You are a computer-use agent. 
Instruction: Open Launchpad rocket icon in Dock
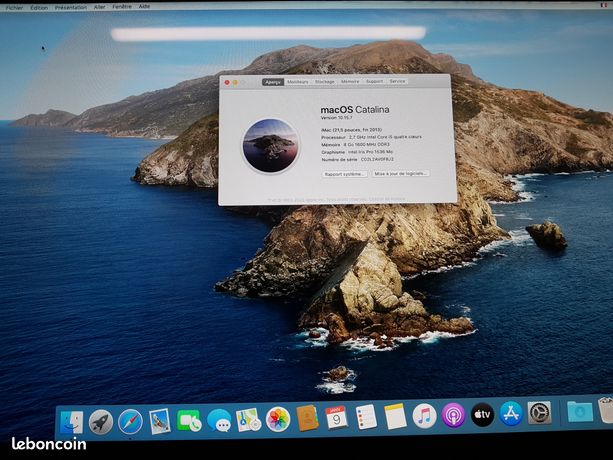pyautogui.click(x=101, y=422)
